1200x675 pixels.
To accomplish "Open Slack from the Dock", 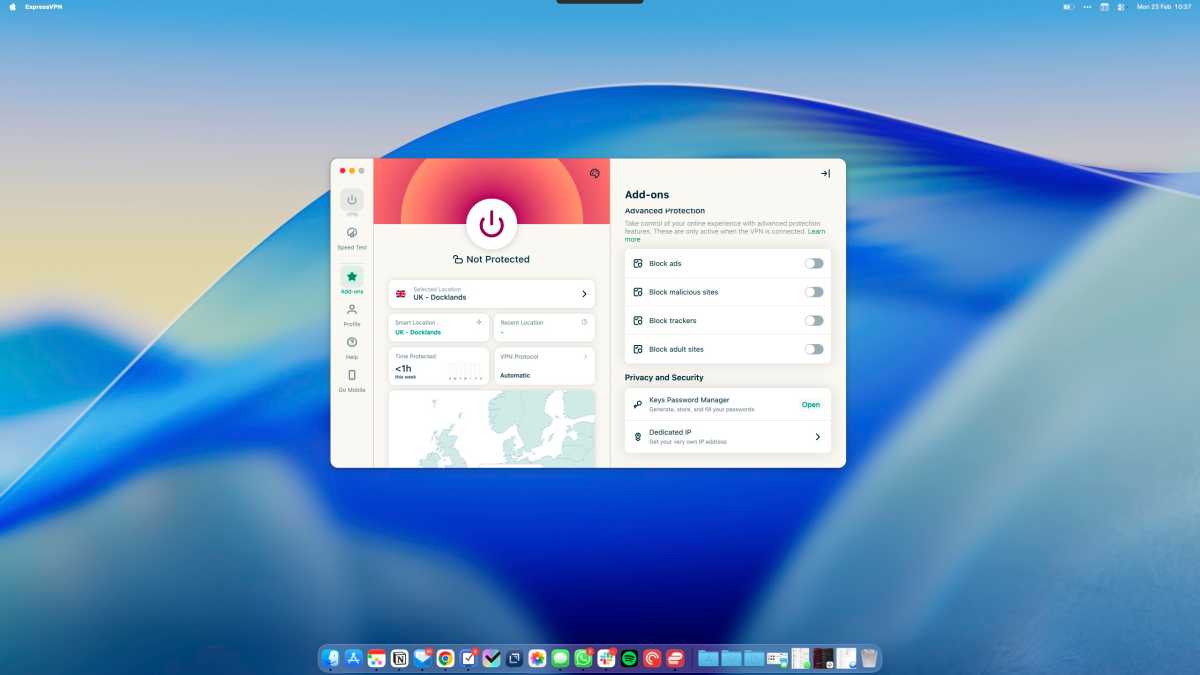I will (x=606, y=658).
